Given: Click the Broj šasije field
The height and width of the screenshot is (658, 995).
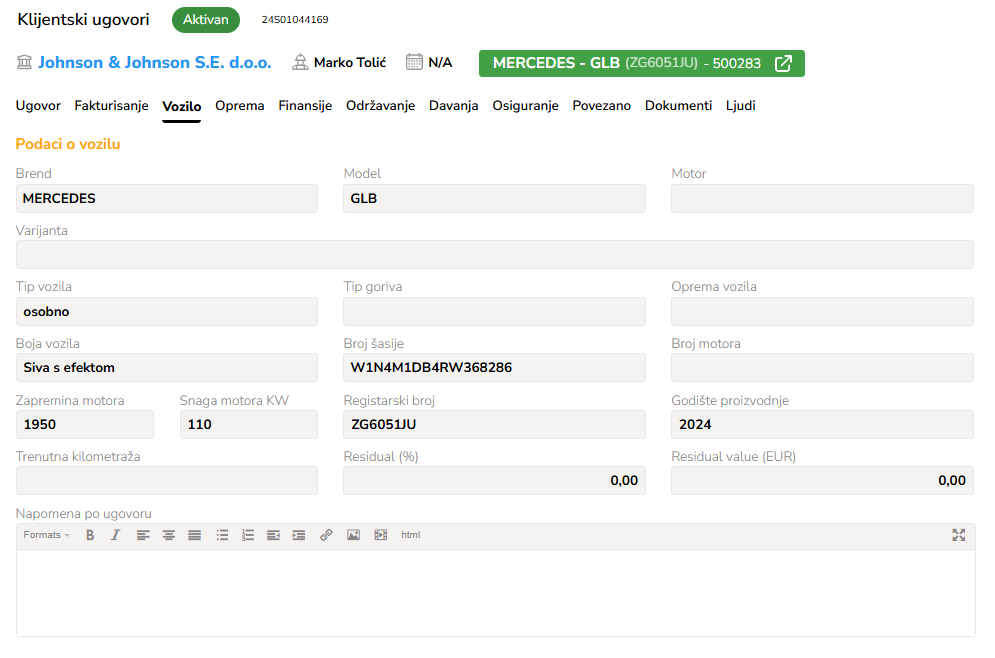Looking at the screenshot, I should coord(494,367).
